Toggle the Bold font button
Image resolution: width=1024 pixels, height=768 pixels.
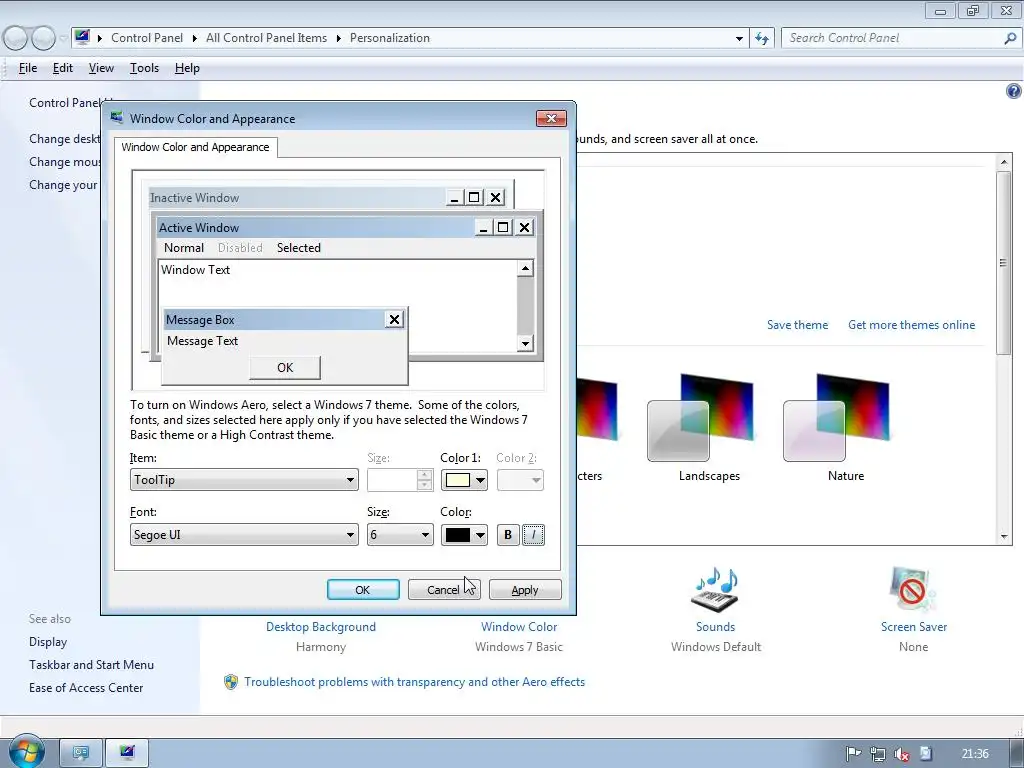click(x=508, y=535)
